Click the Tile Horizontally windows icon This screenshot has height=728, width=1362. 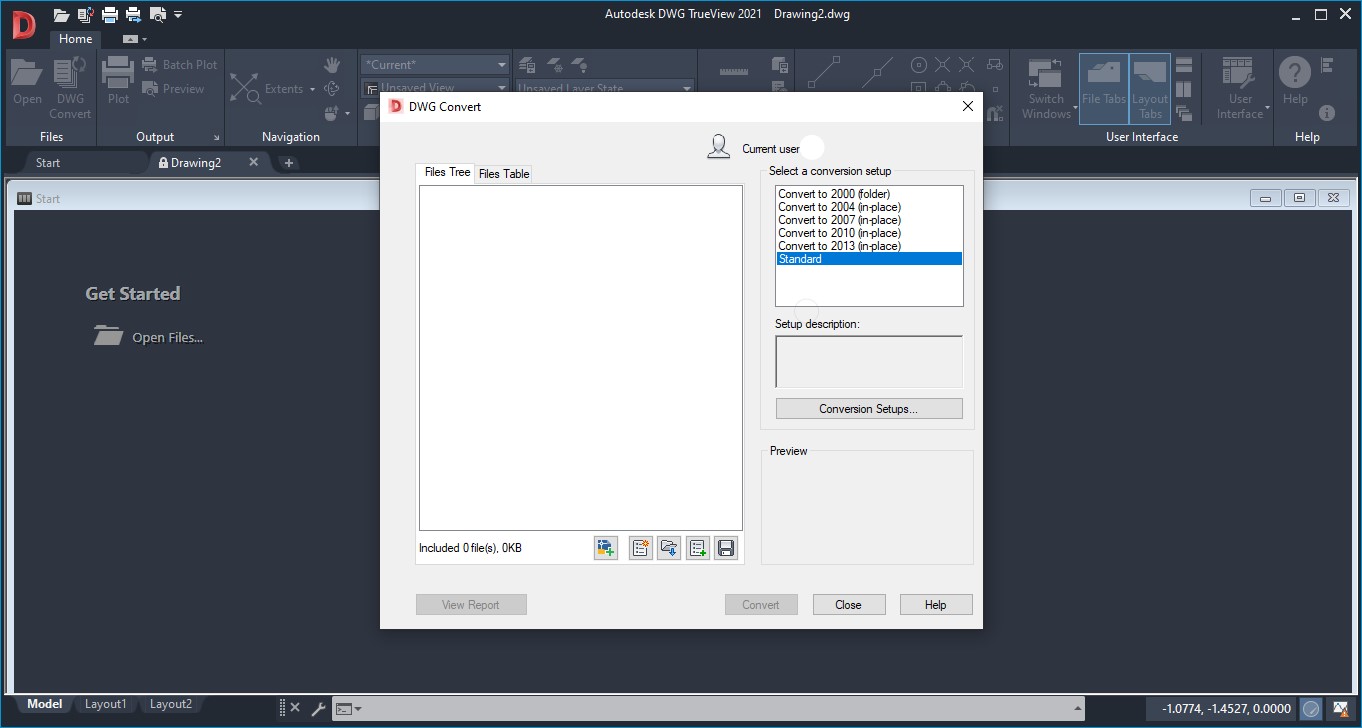[1184, 65]
